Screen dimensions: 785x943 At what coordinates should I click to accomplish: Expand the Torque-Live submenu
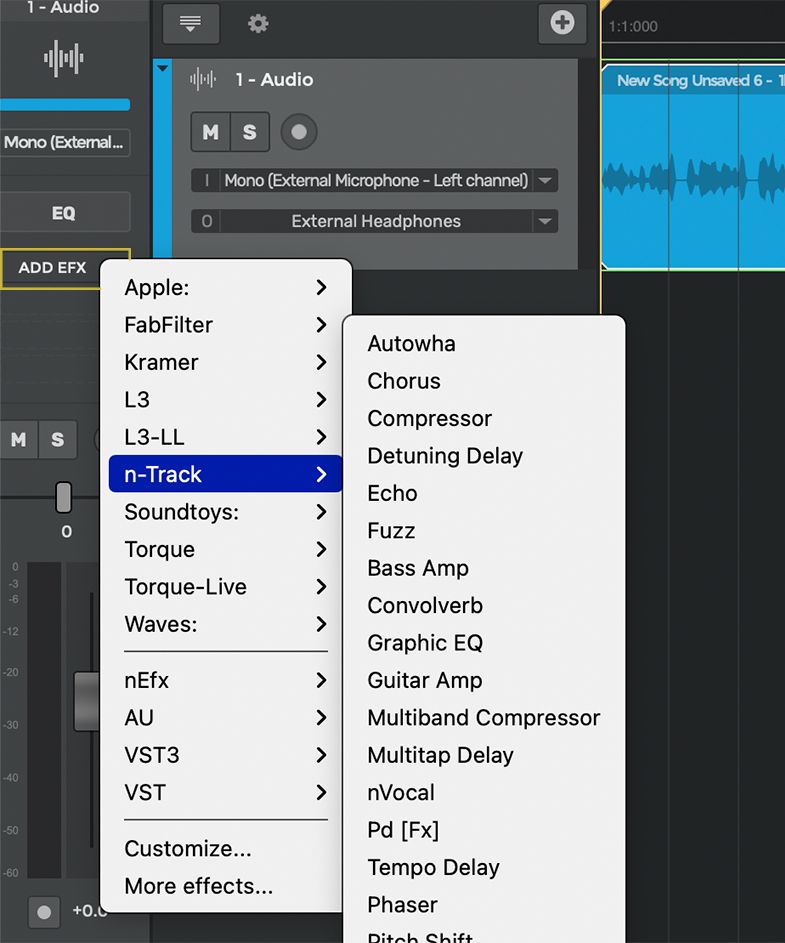[225, 586]
